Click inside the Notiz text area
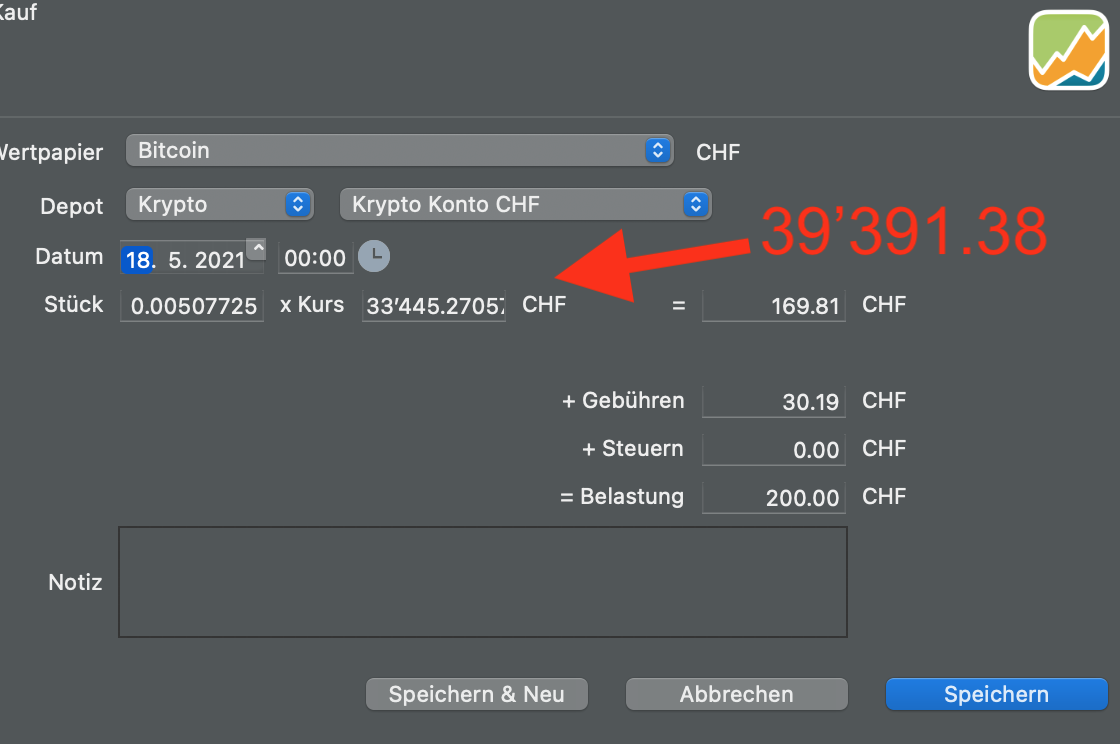Image resolution: width=1120 pixels, height=744 pixels. [x=483, y=580]
